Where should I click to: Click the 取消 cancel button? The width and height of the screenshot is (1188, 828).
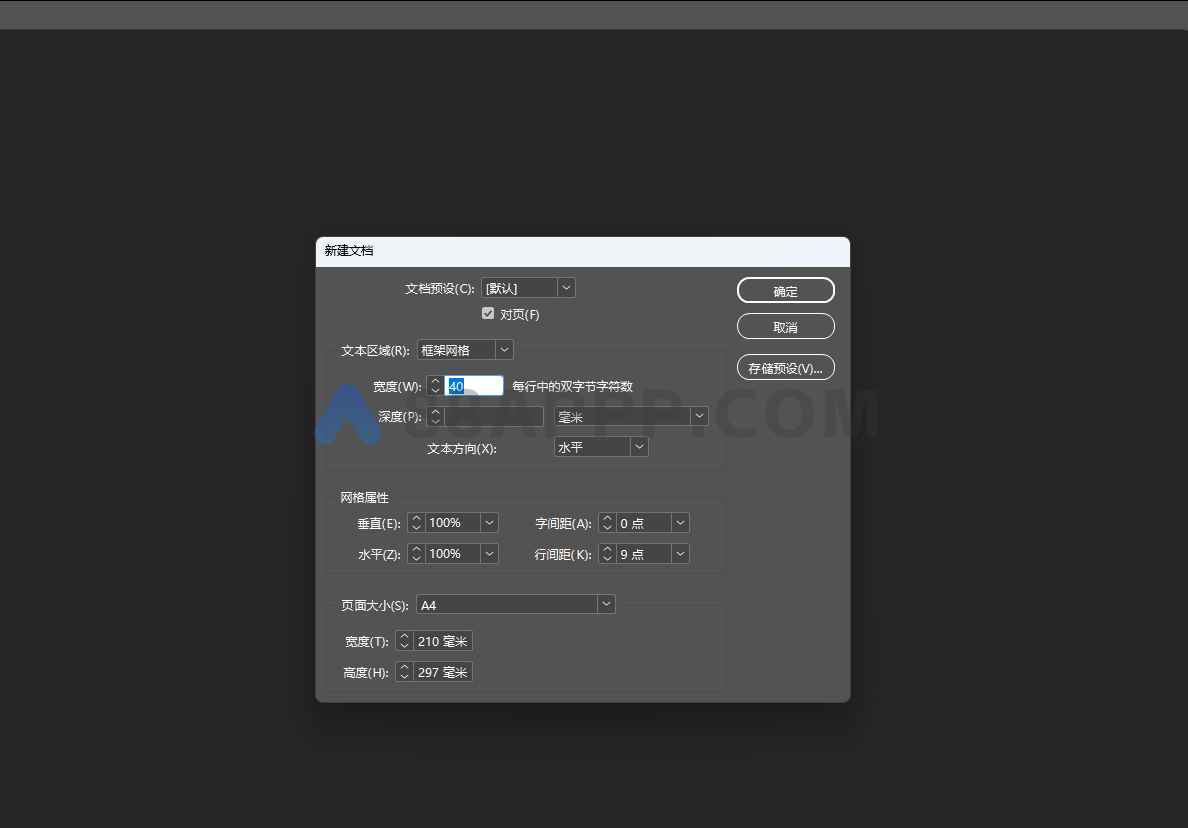click(x=786, y=326)
